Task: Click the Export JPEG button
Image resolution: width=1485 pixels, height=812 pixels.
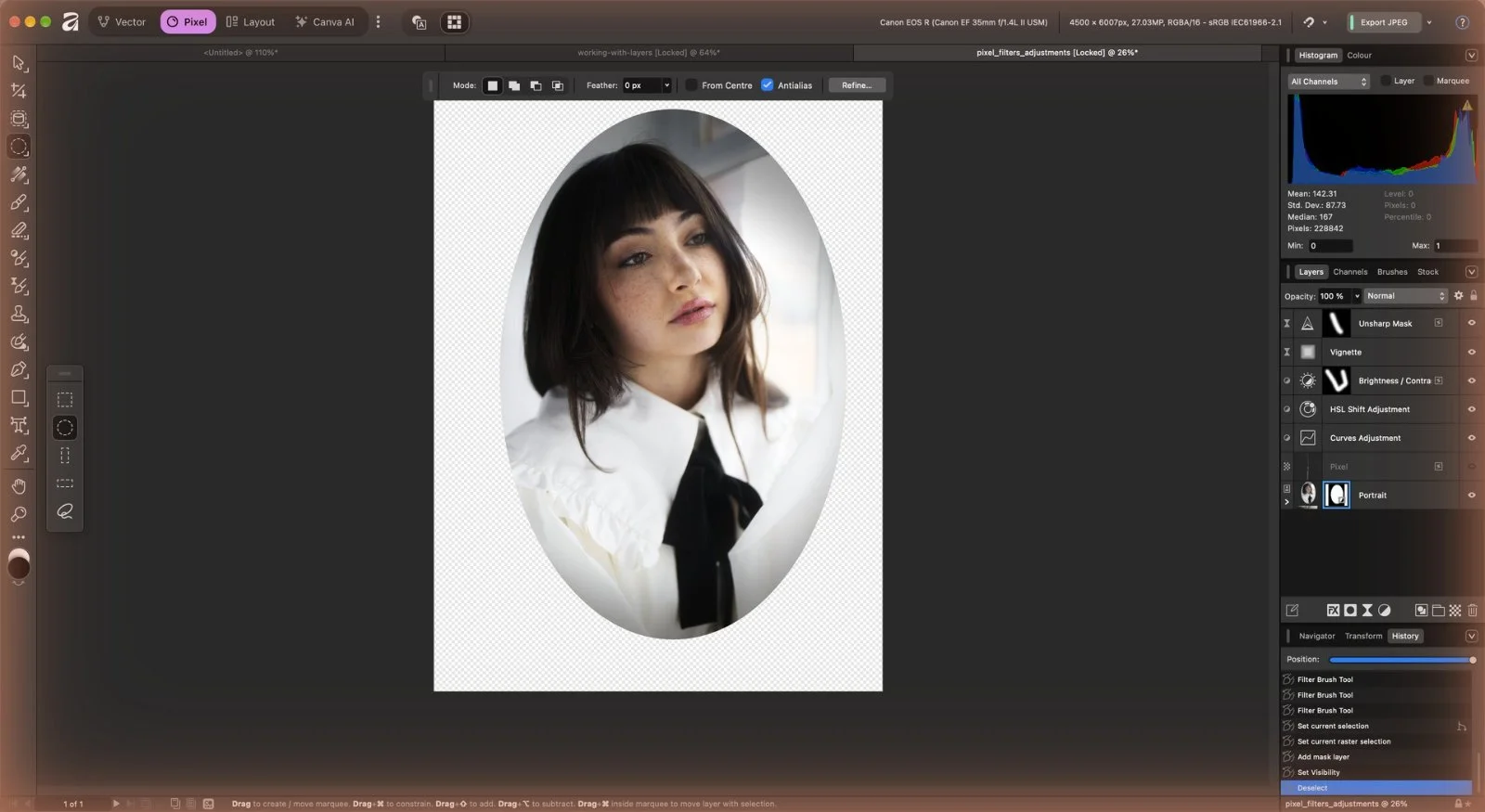Action: (x=1384, y=22)
